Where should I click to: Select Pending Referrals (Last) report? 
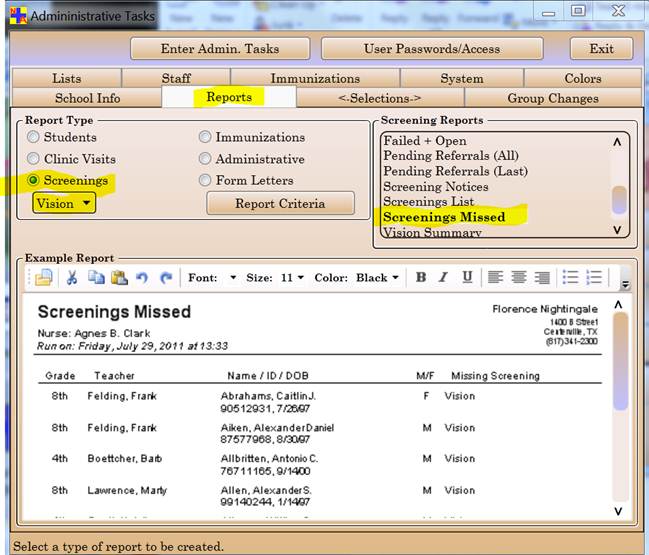tap(455, 171)
